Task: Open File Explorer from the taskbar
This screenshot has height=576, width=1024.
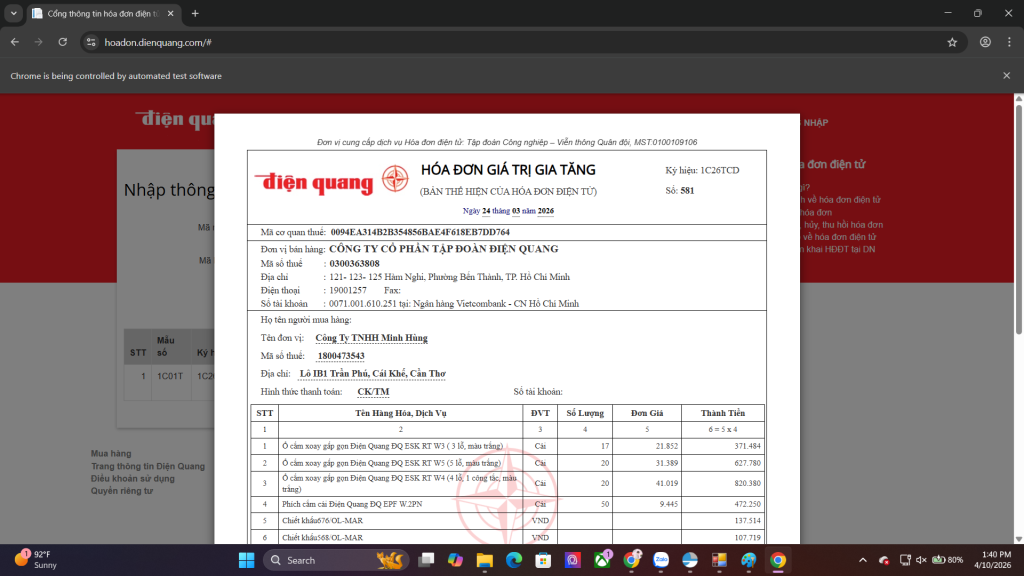Action: (484, 560)
